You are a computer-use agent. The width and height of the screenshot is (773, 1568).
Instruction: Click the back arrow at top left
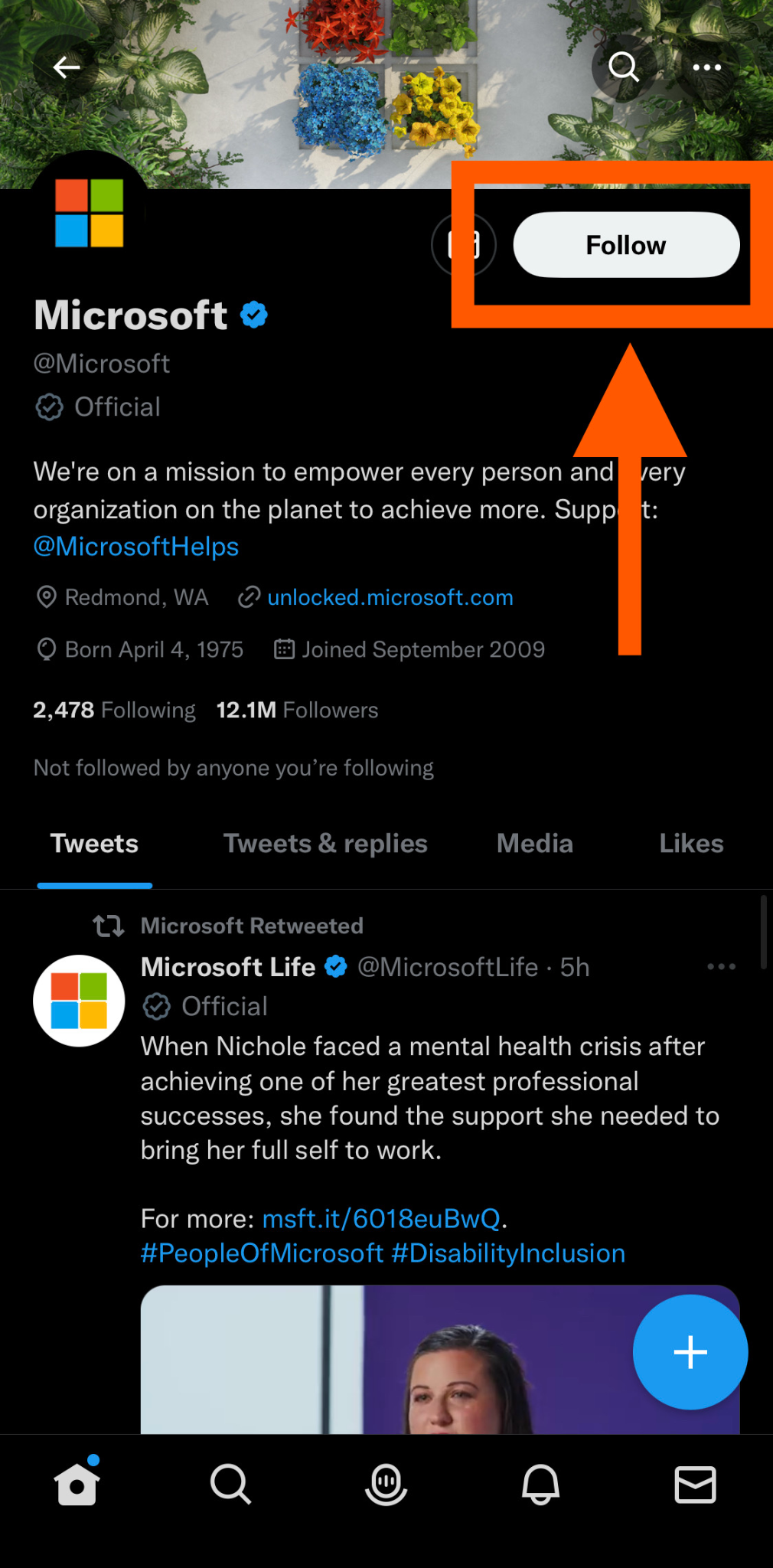point(67,67)
